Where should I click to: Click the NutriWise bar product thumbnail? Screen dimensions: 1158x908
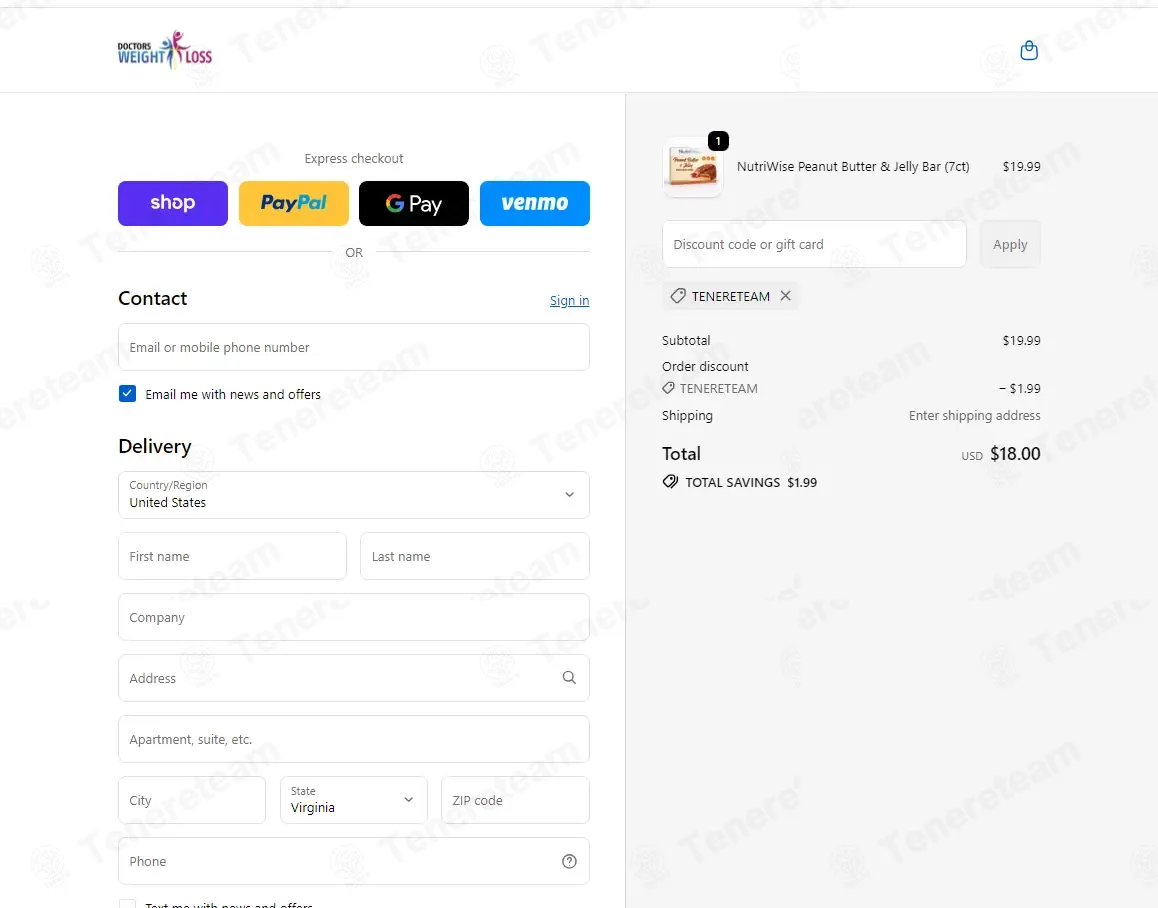point(693,167)
